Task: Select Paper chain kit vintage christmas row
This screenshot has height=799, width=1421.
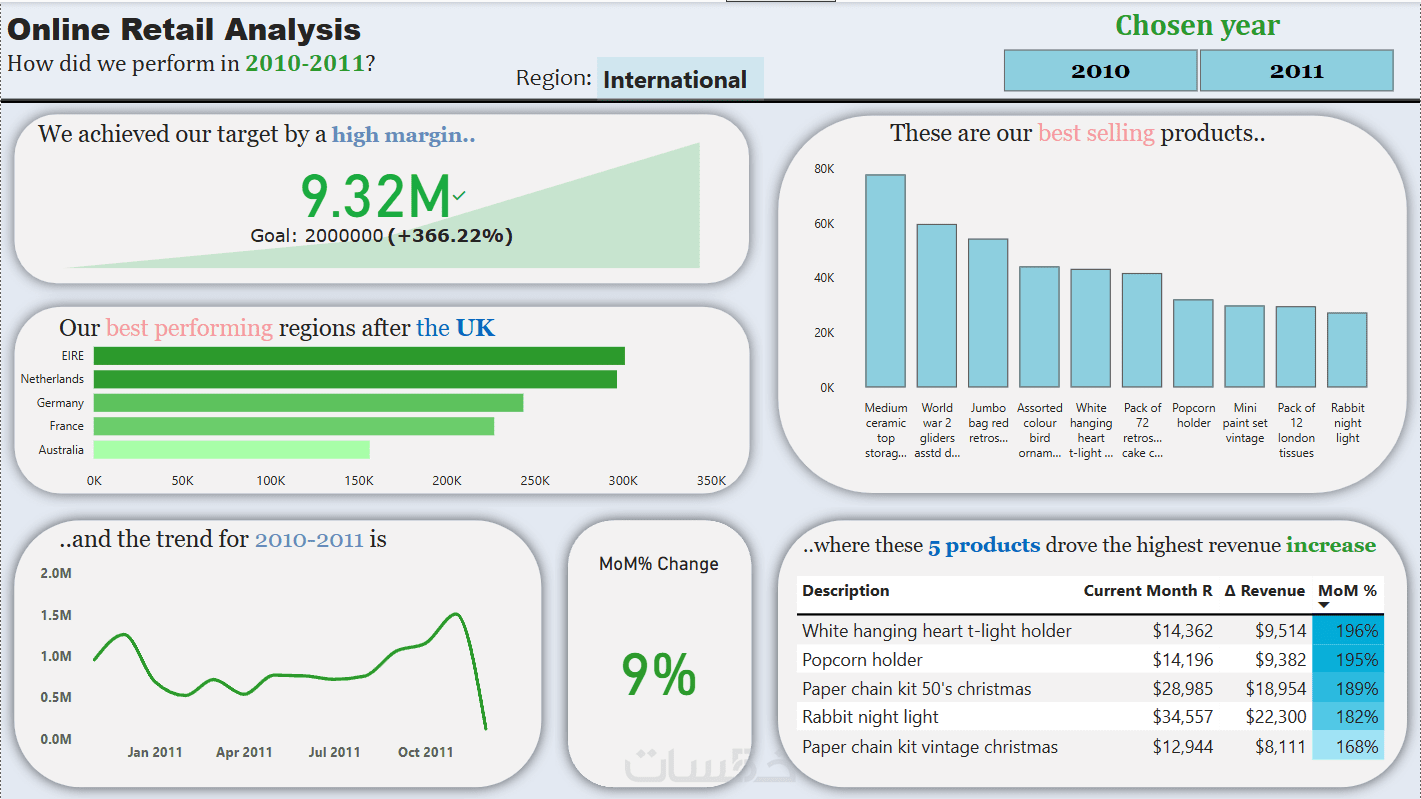Action: click(x=1090, y=746)
